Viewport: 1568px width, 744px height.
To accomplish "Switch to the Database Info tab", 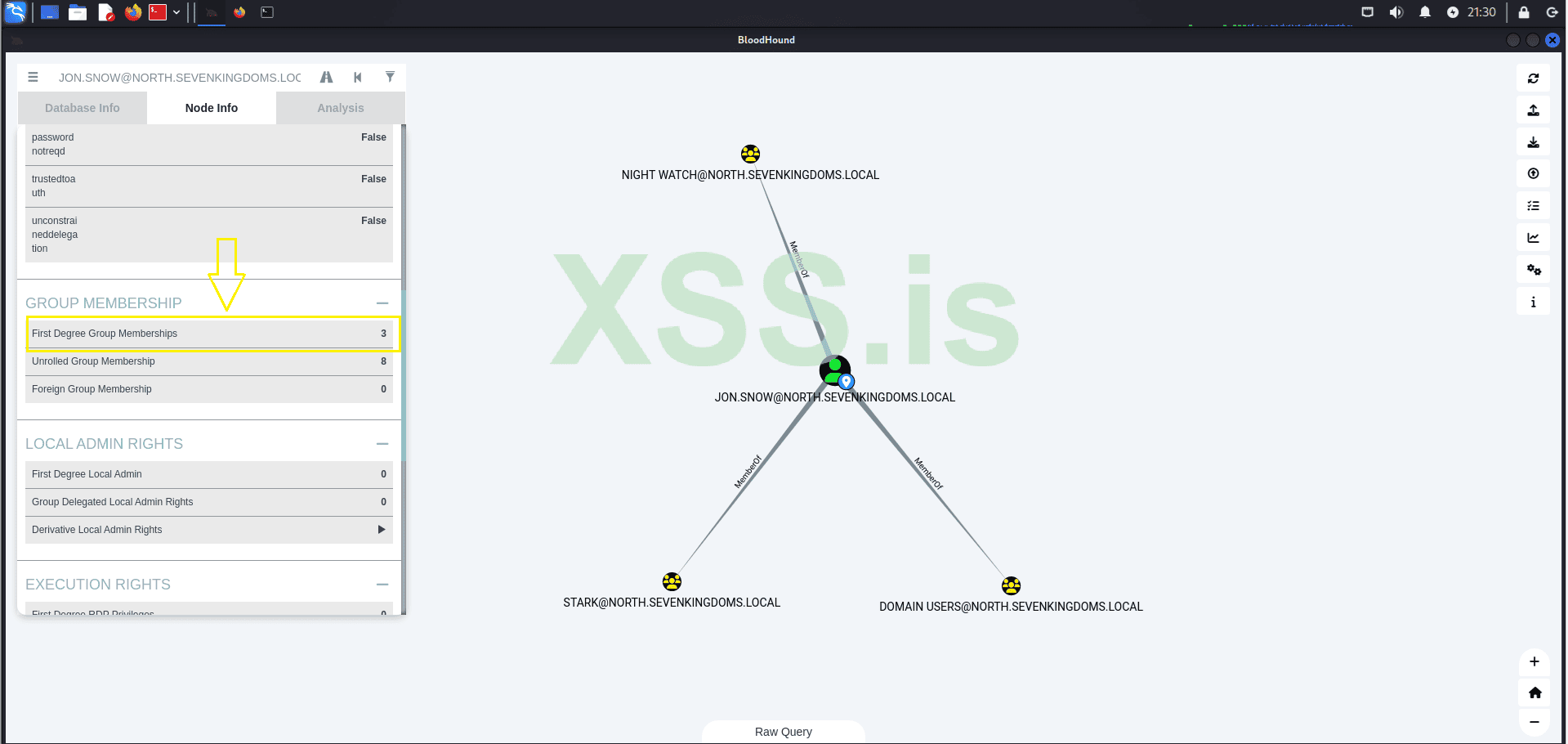I will tap(82, 108).
